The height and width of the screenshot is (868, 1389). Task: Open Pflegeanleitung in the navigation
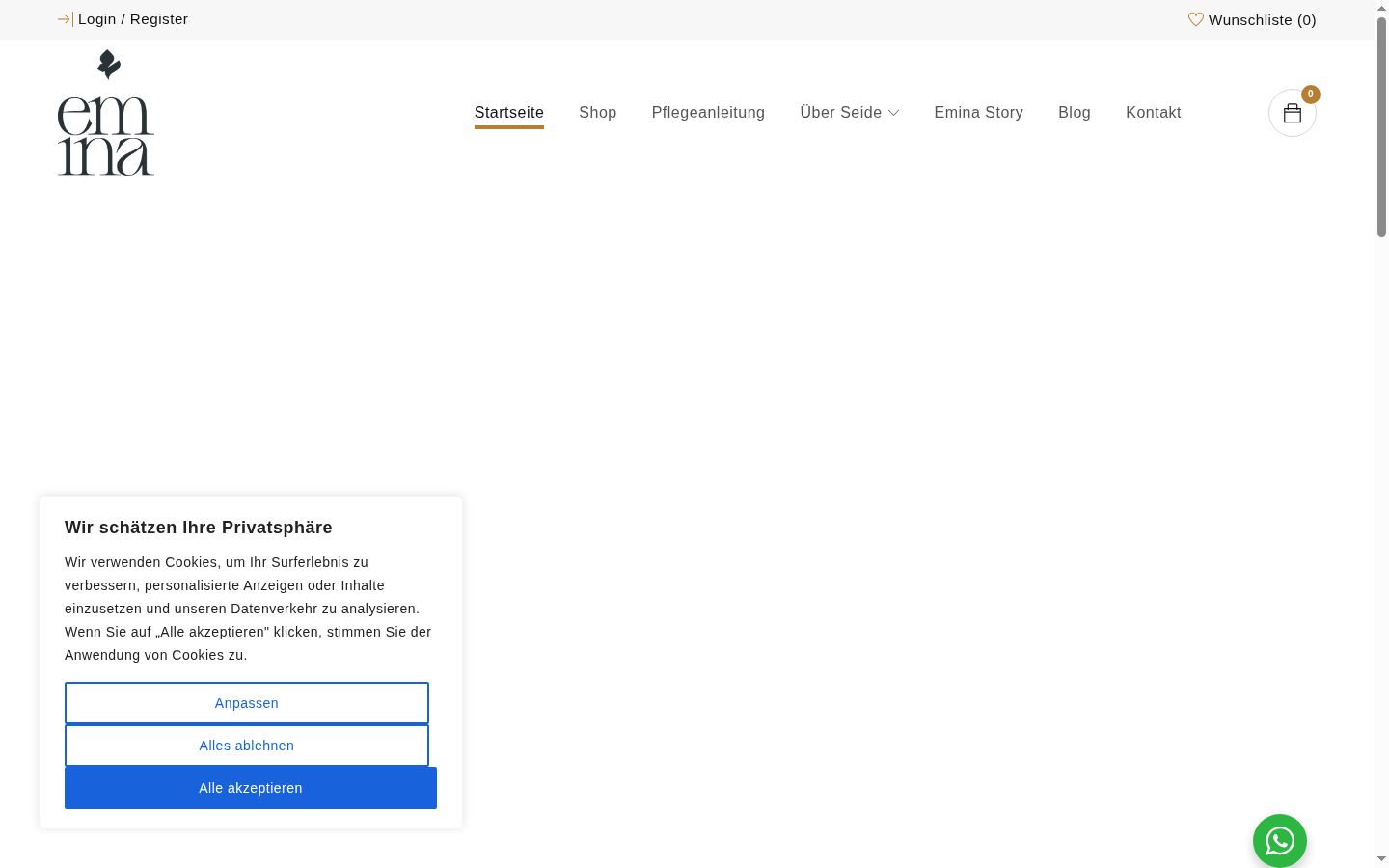[x=708, y=113]
